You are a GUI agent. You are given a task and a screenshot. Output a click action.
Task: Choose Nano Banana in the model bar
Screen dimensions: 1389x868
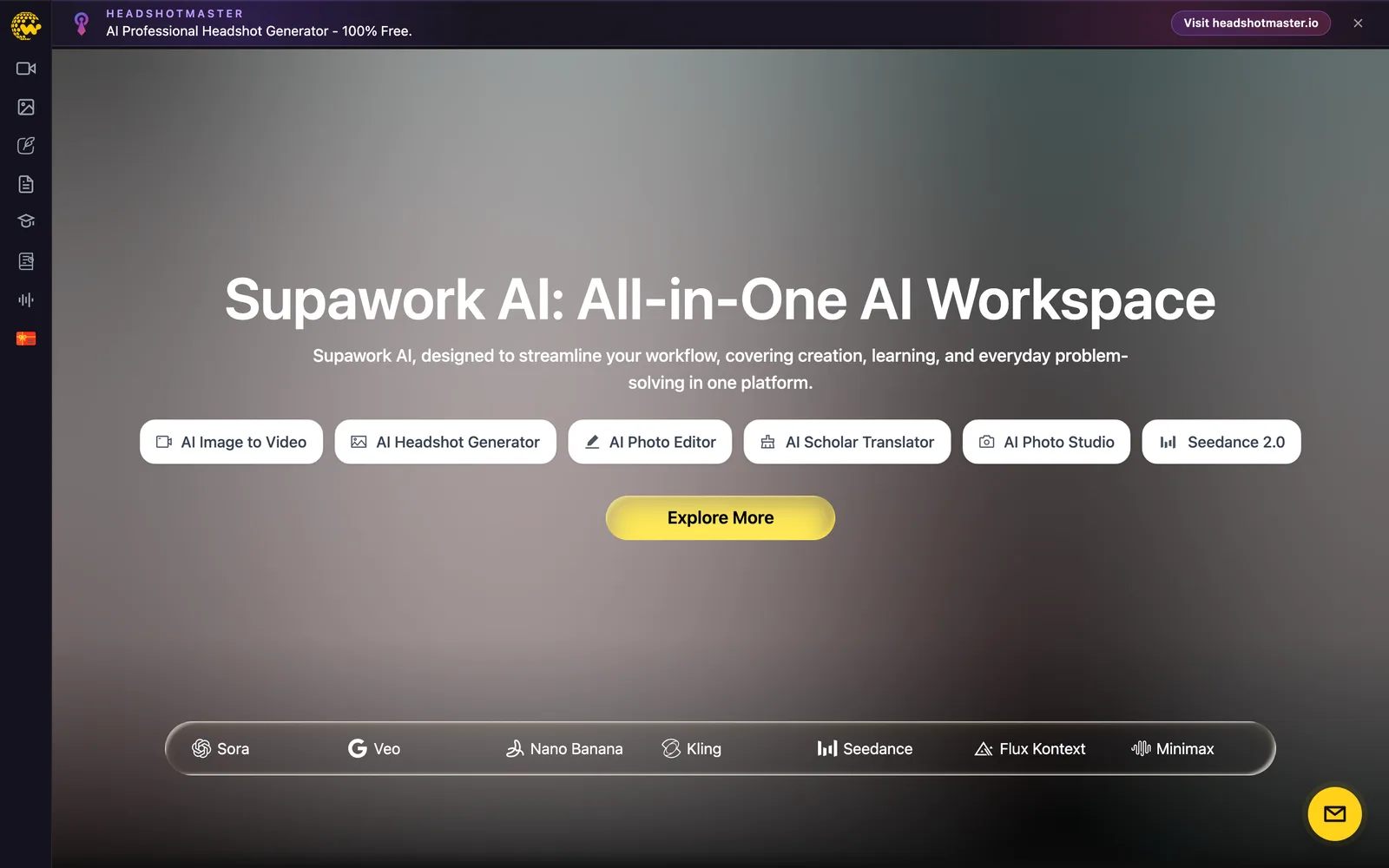click(x=564, y=748)
